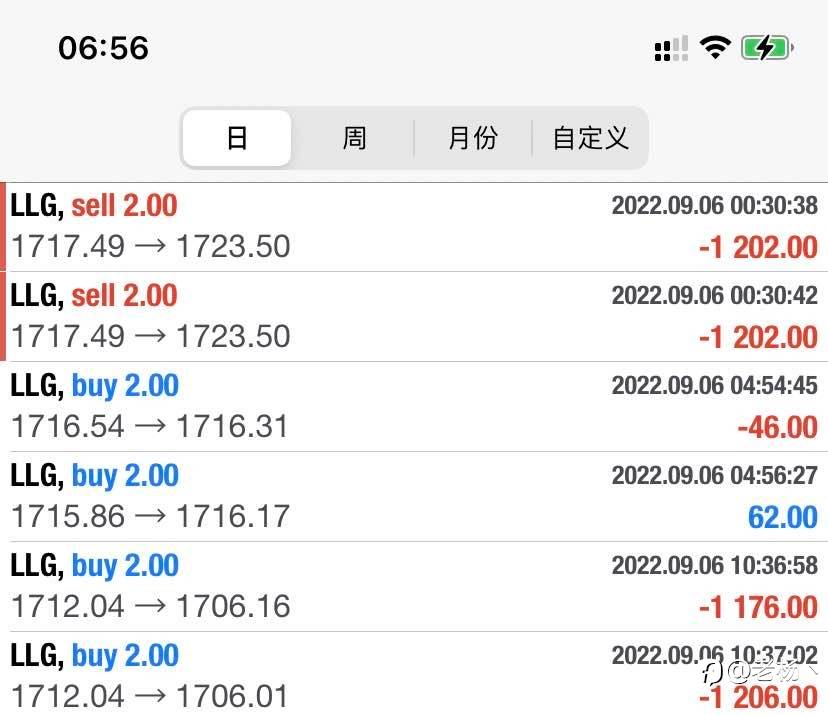Screen dimensions: 828x715
Task: Tap the timestamp 2022.09.06 04:54:45
Action: pyautogui.click(x=714, y=385)
